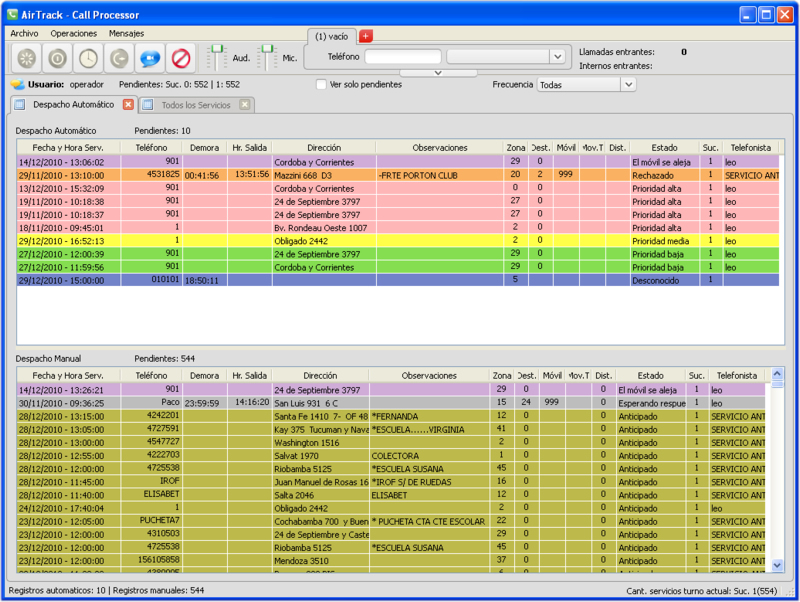Click the Mic. volume slider handle
The image size is (800, 602).
(x=267, y=49)
